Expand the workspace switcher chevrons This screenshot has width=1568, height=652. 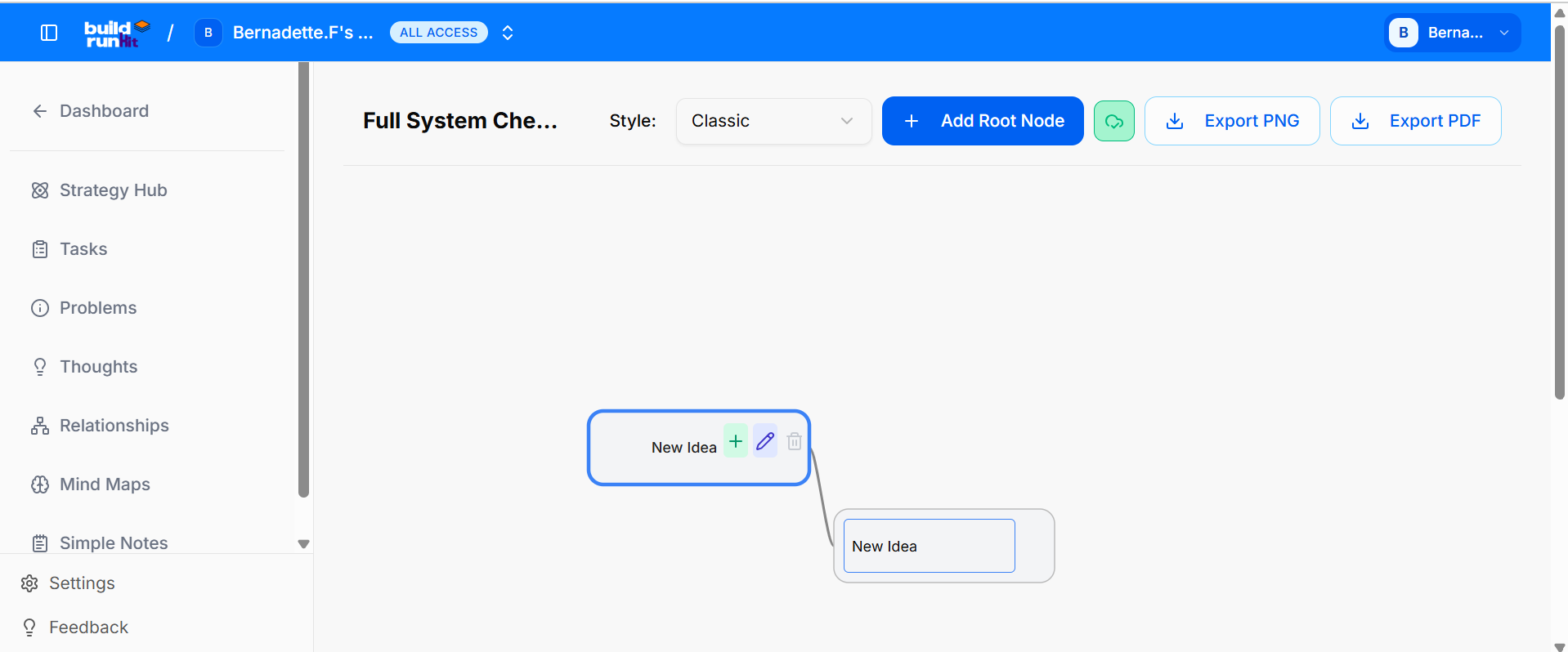point(508,33)
